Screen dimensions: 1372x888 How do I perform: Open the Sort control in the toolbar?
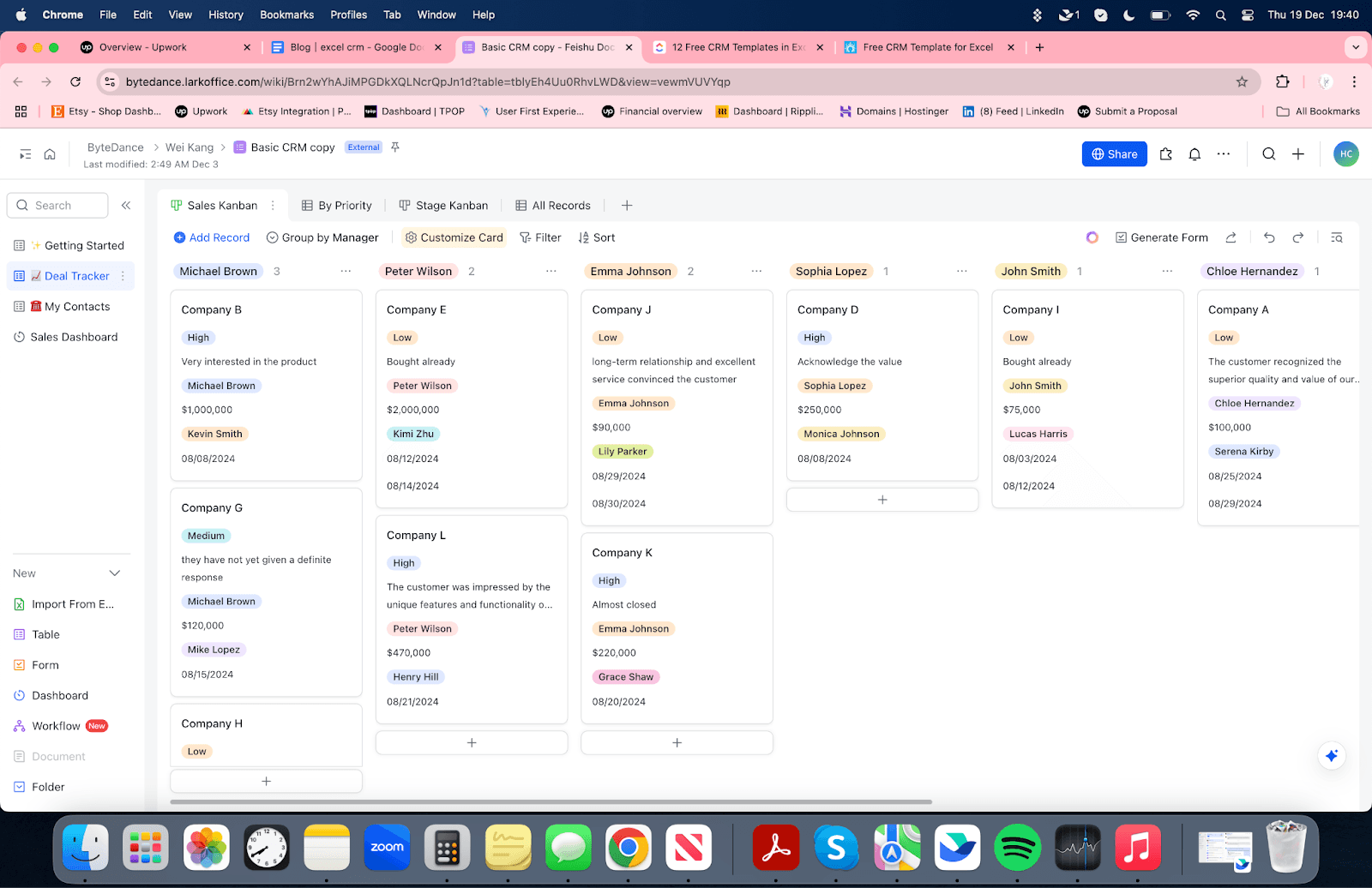(x=596, y=237)
